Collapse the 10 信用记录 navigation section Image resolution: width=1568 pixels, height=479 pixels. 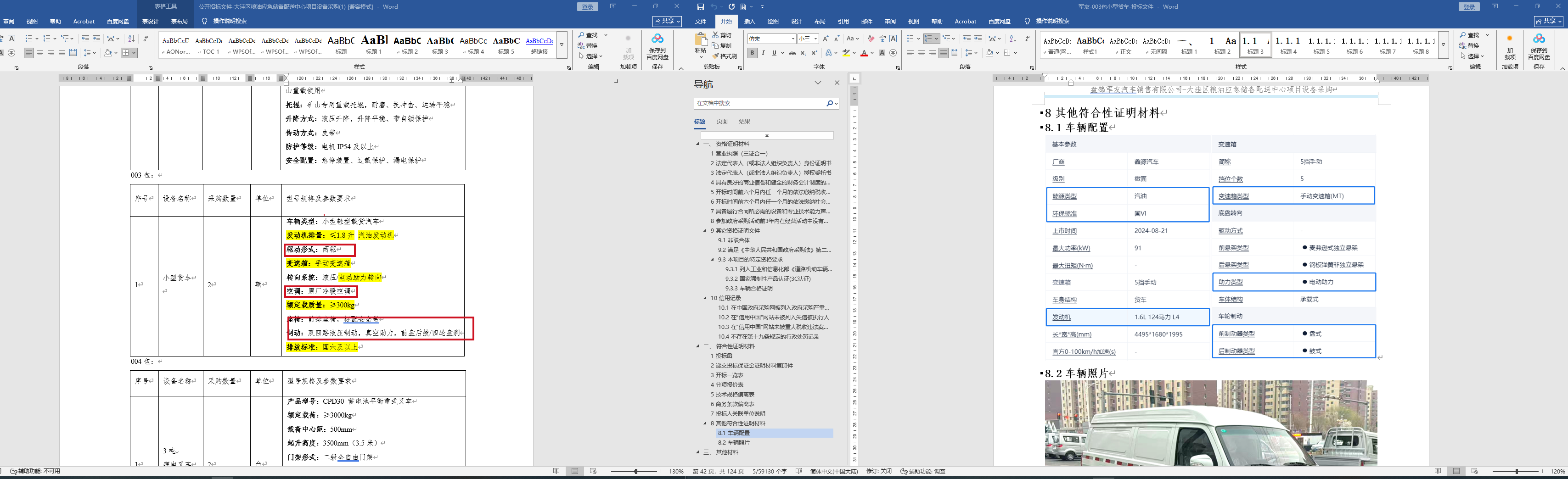705,298
